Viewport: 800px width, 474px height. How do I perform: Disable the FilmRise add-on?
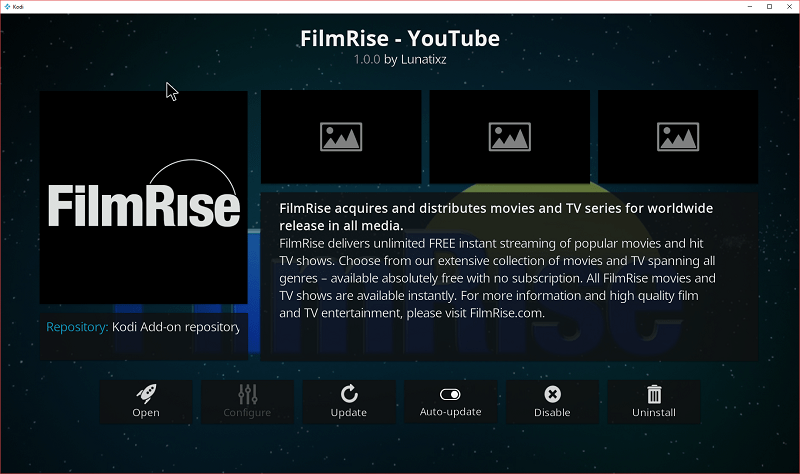[552, 402]
